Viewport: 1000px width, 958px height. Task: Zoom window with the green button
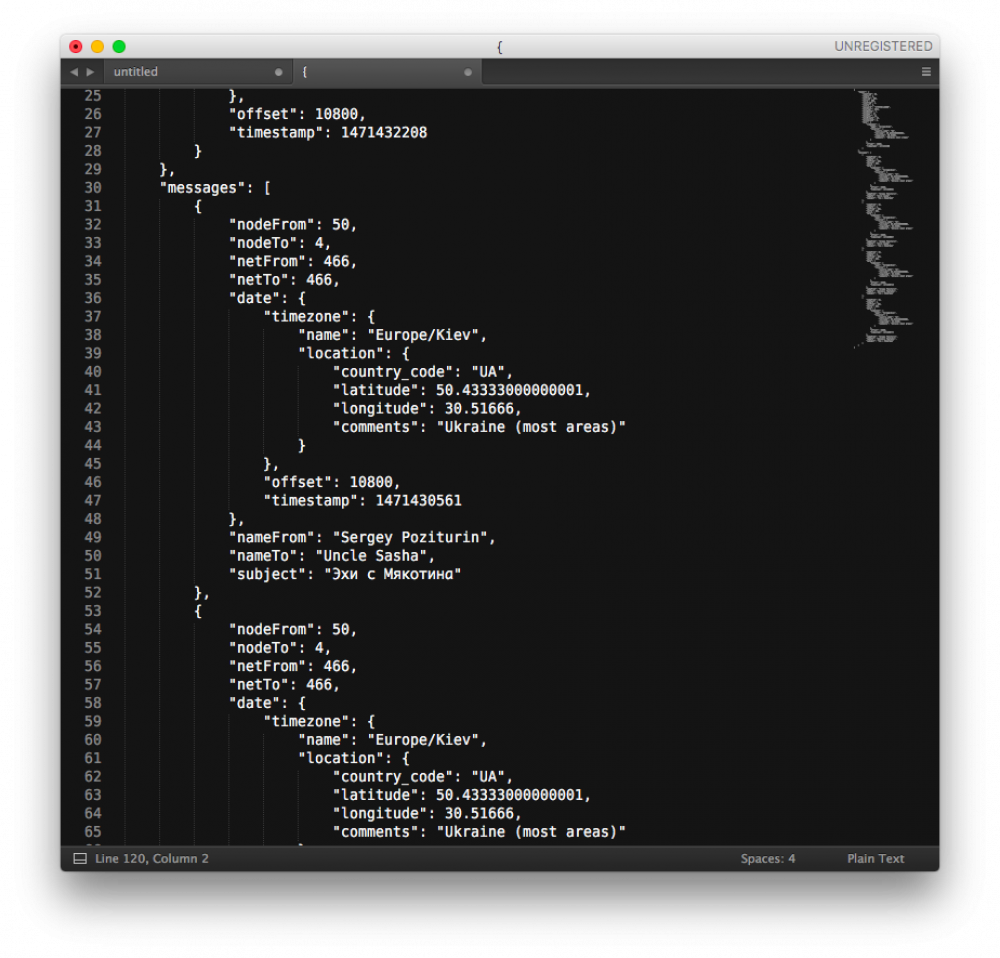tap(119, 46)
